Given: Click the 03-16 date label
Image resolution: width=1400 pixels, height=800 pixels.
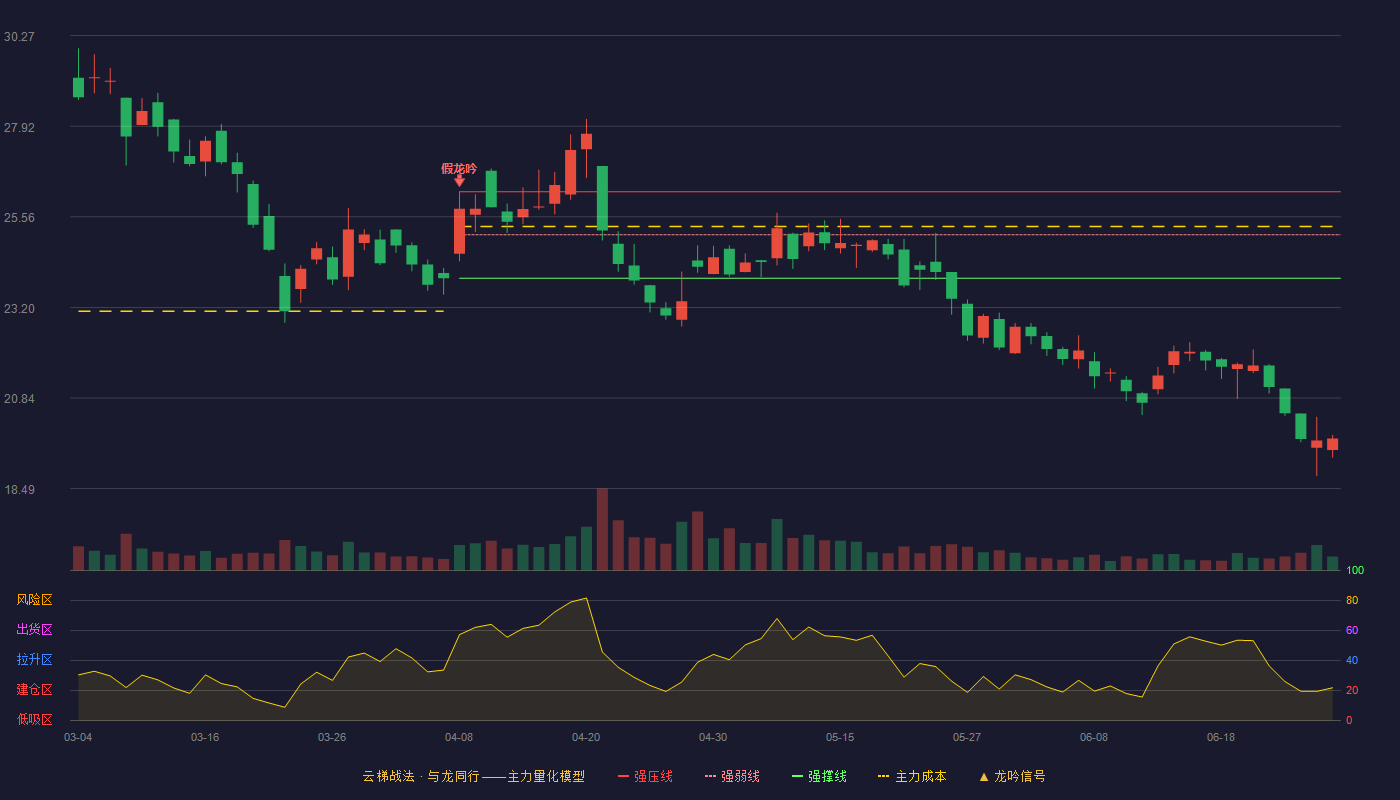Looking at the screenshot, I should tap(205, 737).
